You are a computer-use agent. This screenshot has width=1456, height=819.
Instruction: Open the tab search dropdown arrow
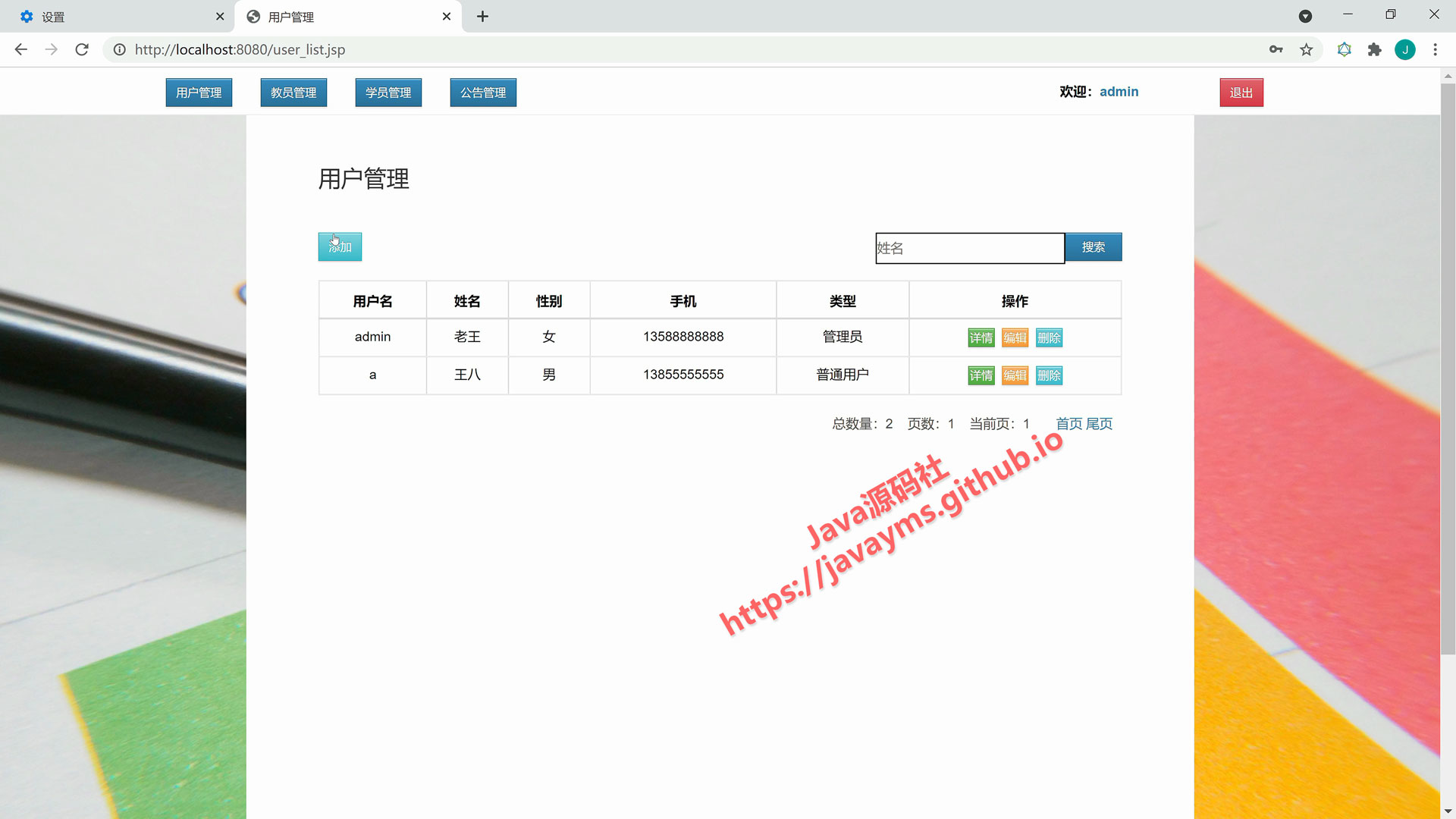point(1305,16)
